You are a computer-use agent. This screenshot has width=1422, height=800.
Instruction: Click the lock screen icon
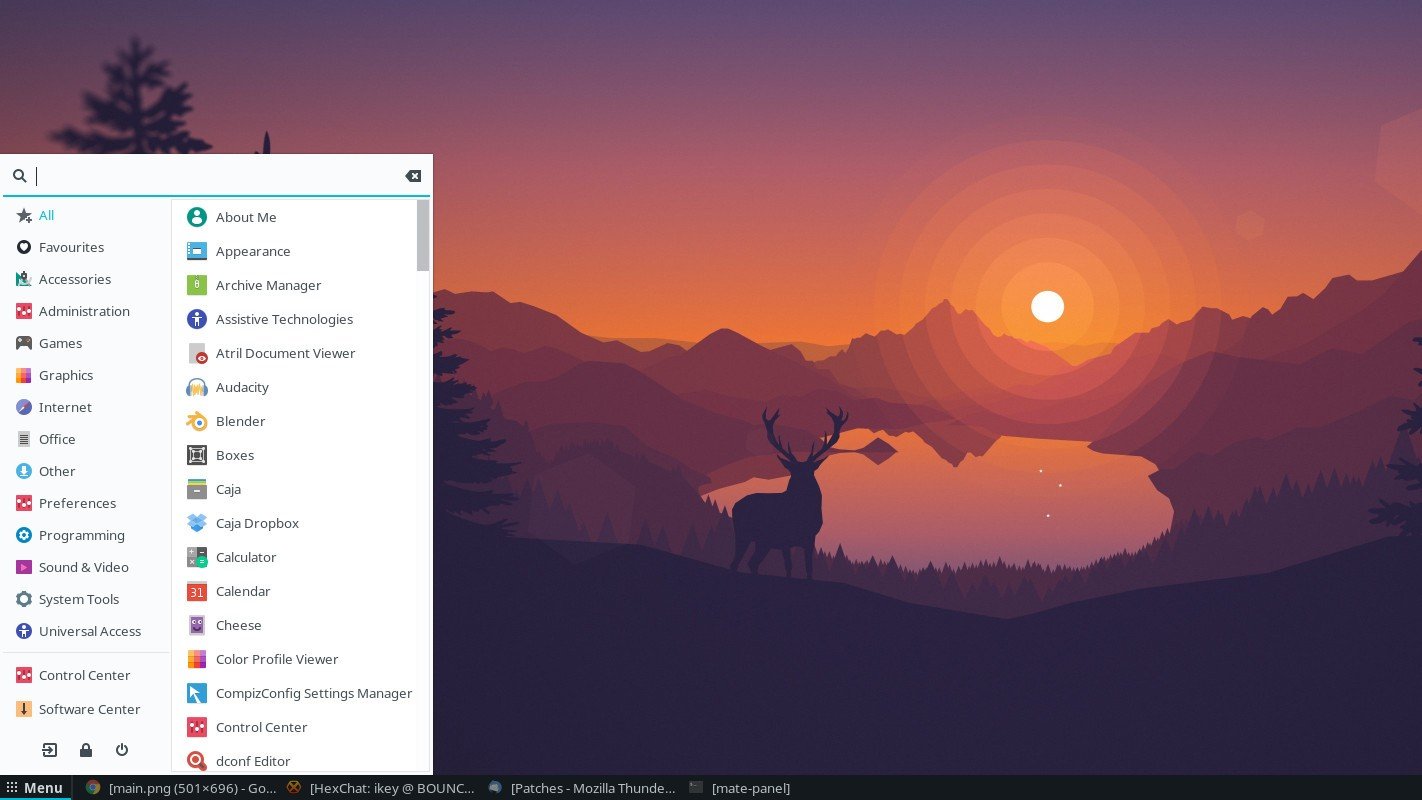click(86, 750)
